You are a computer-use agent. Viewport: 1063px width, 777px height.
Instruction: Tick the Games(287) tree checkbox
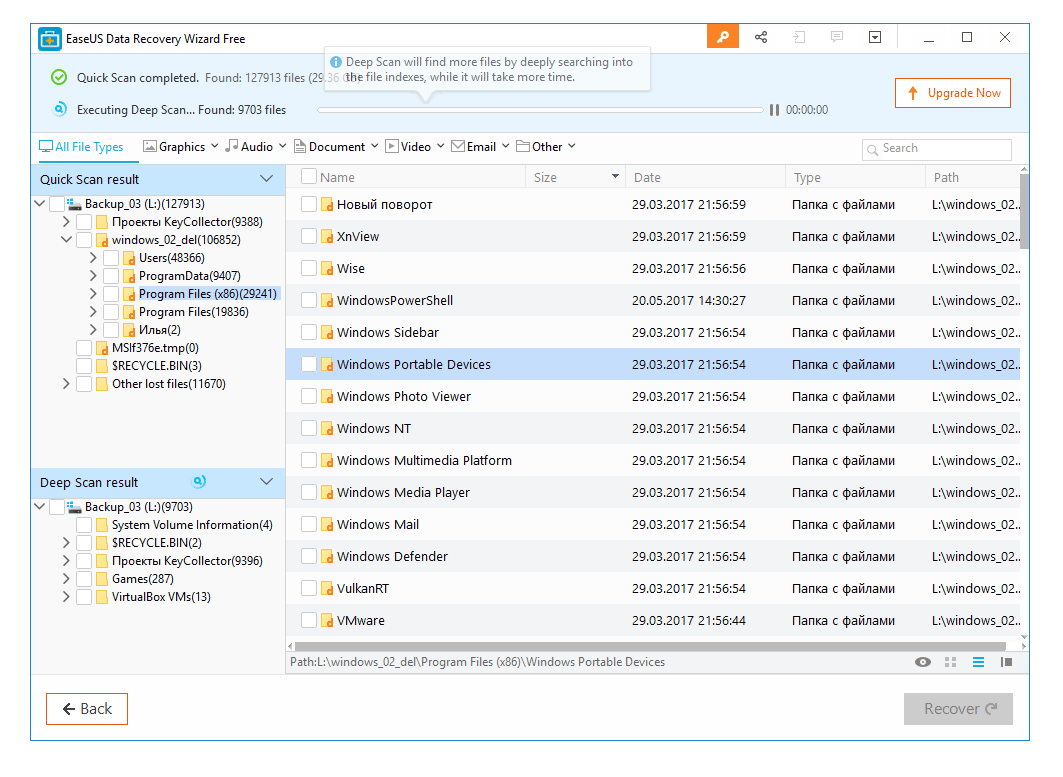(x=84, y=579)
